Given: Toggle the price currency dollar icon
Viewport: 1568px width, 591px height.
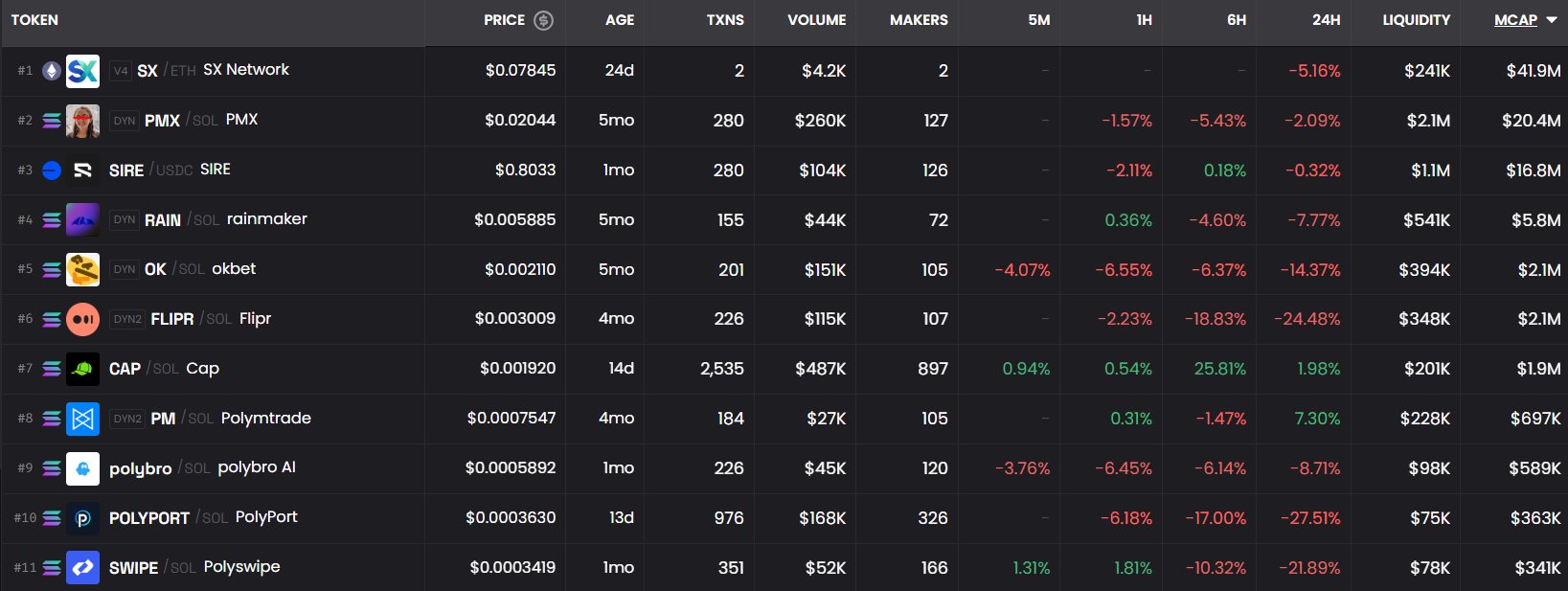Looking at the screenshot, I should pos(543,20).
